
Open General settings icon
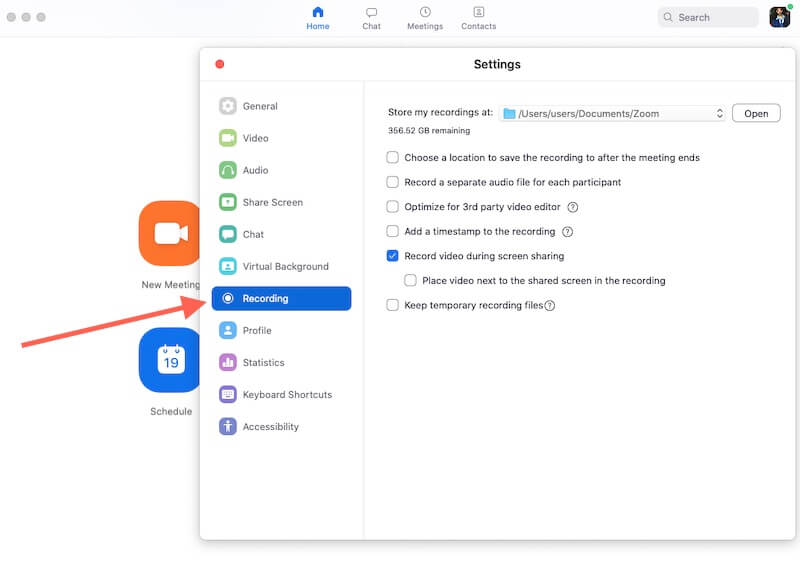click(x=228, y=106)
